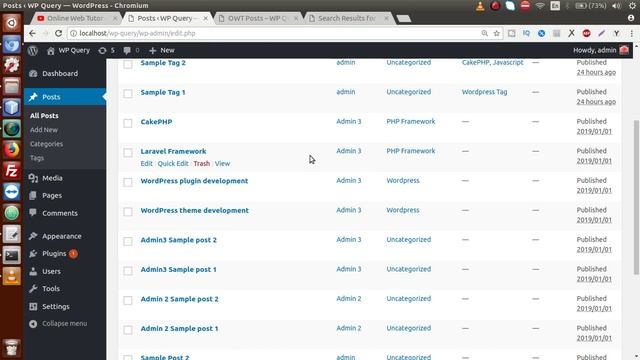
Task: Click the Settings sidebar icon
Action: (x=33, y=306)
